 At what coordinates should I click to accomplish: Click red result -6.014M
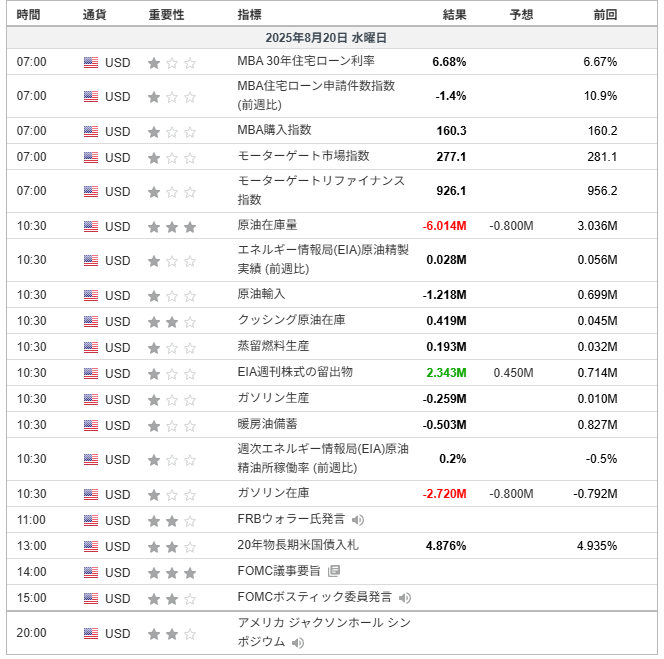[x=444, y=226]
